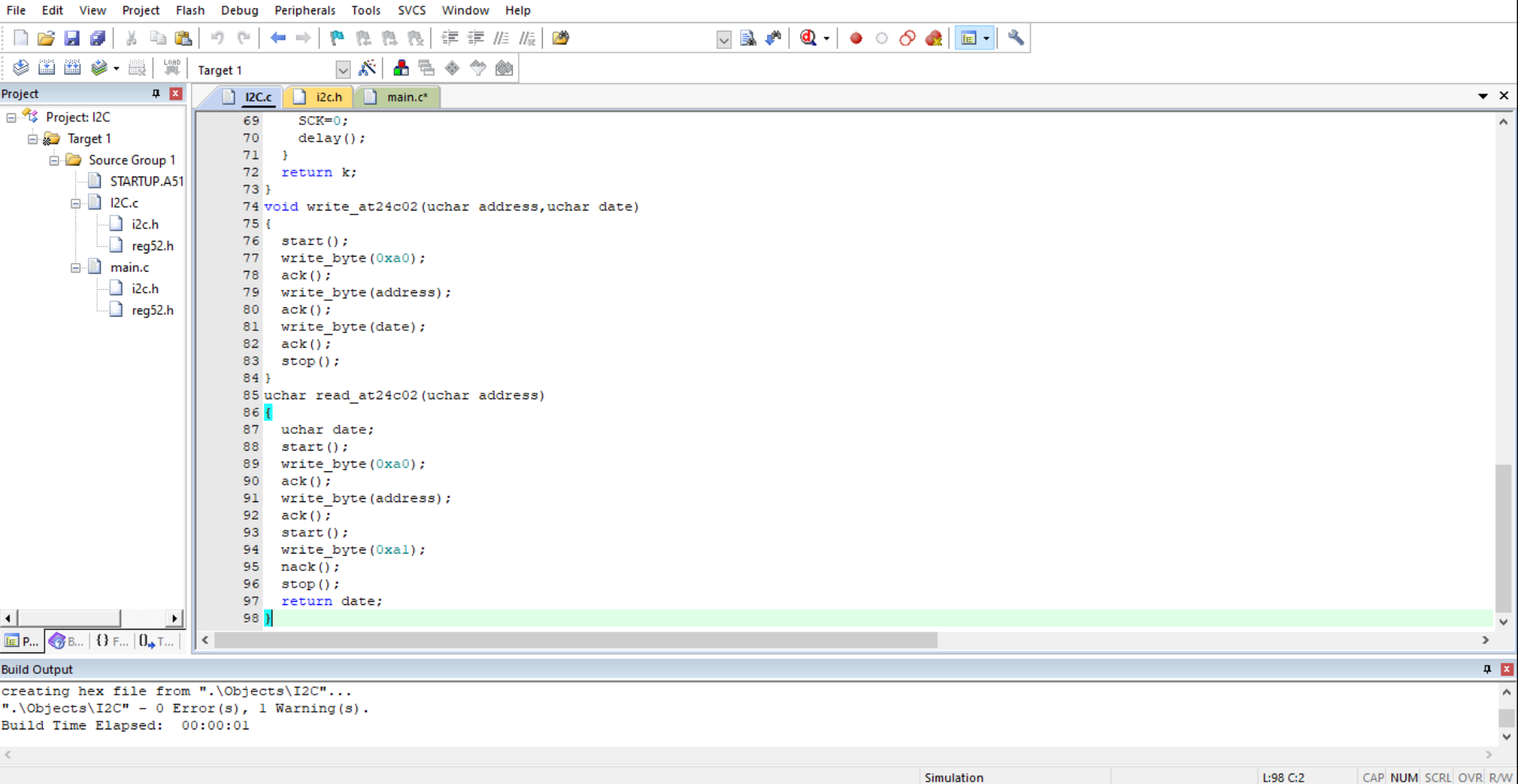The image size is (1518, 784).
Task: Toggle the project window view button
Action: coord(969,38)
